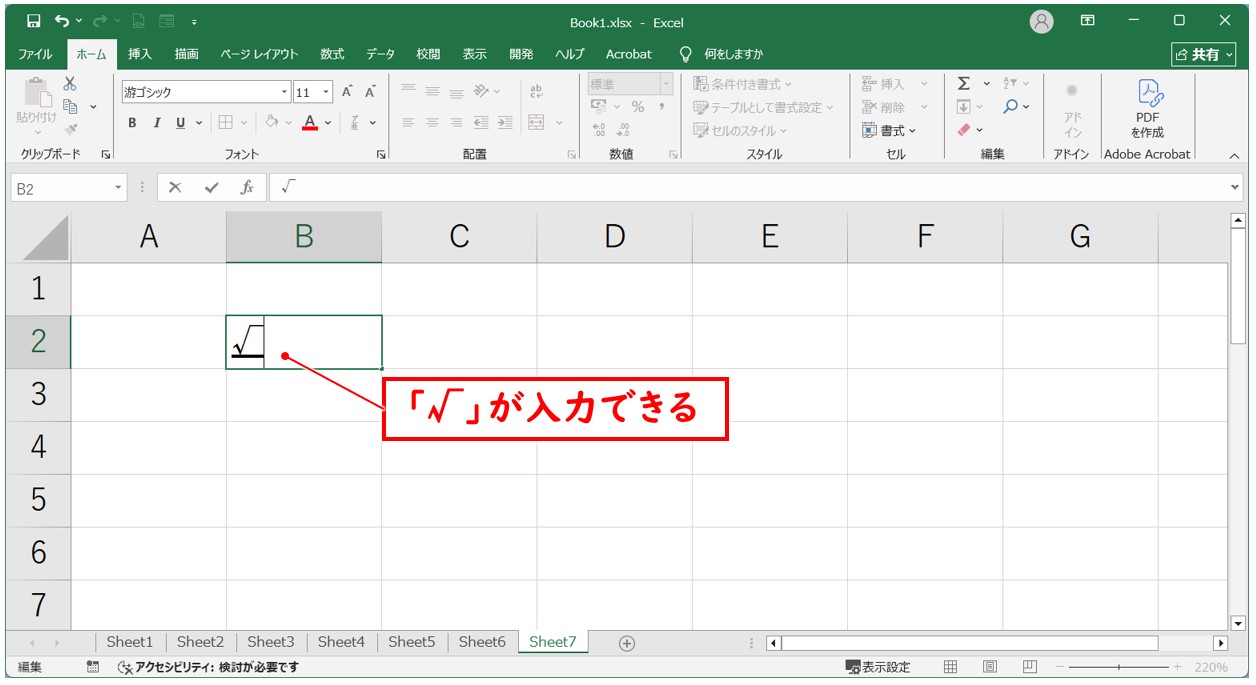
Task: Click the insert function fx icon
Action: click(x=247, y=186)
